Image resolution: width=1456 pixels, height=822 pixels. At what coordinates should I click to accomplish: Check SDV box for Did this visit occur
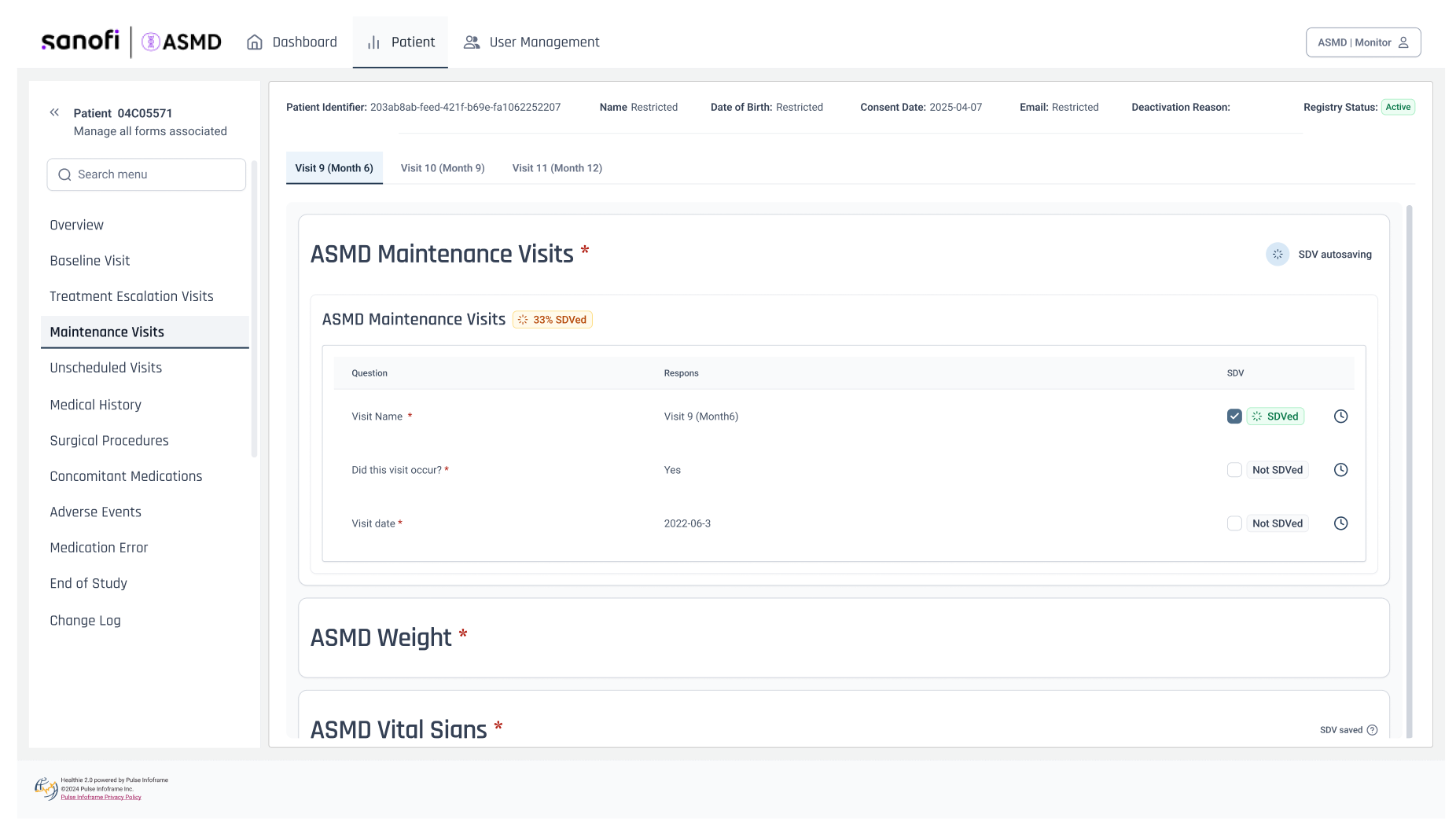[x=1234, y=470]
